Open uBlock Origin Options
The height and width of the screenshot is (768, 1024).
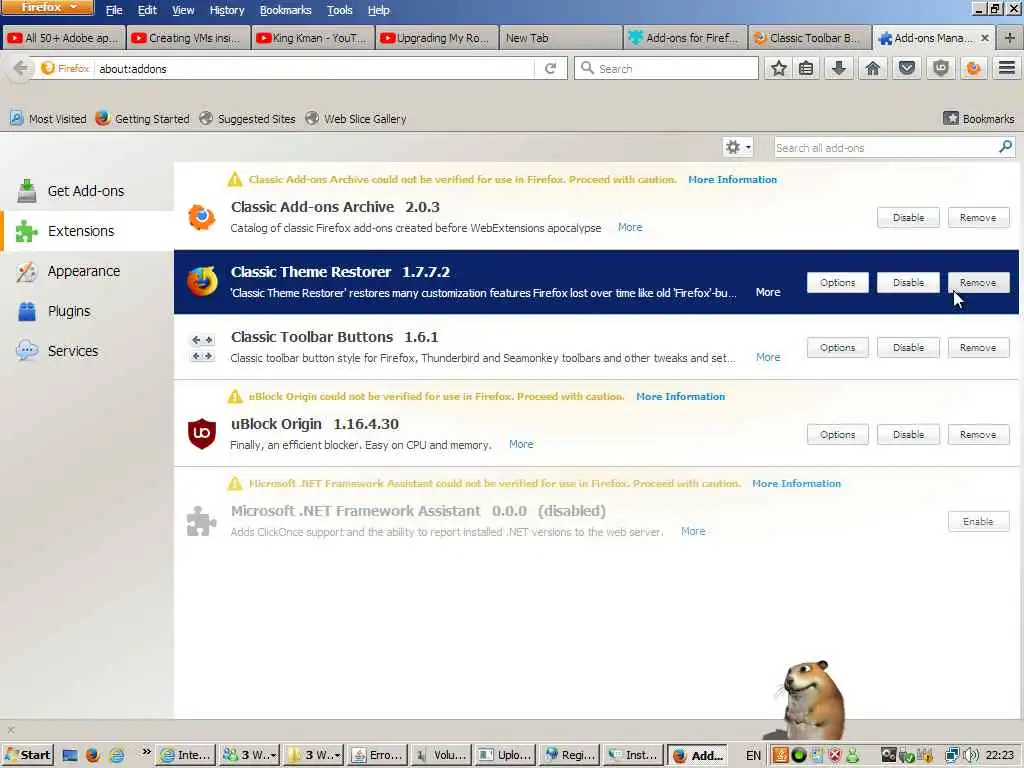(837, 434)
